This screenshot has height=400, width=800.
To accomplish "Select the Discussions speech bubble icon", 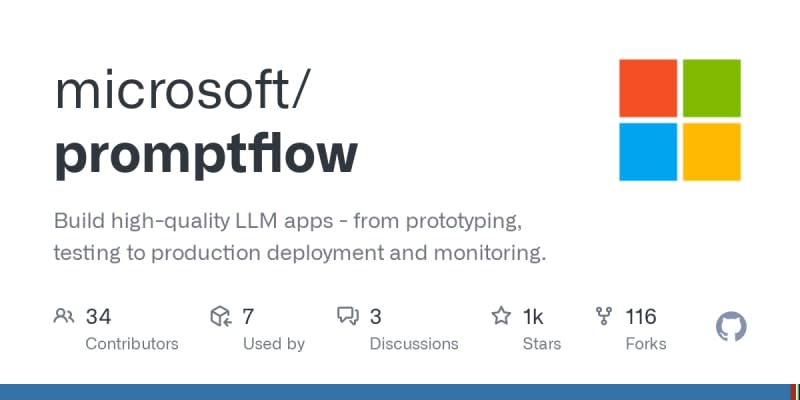I will tap(348, 317).
